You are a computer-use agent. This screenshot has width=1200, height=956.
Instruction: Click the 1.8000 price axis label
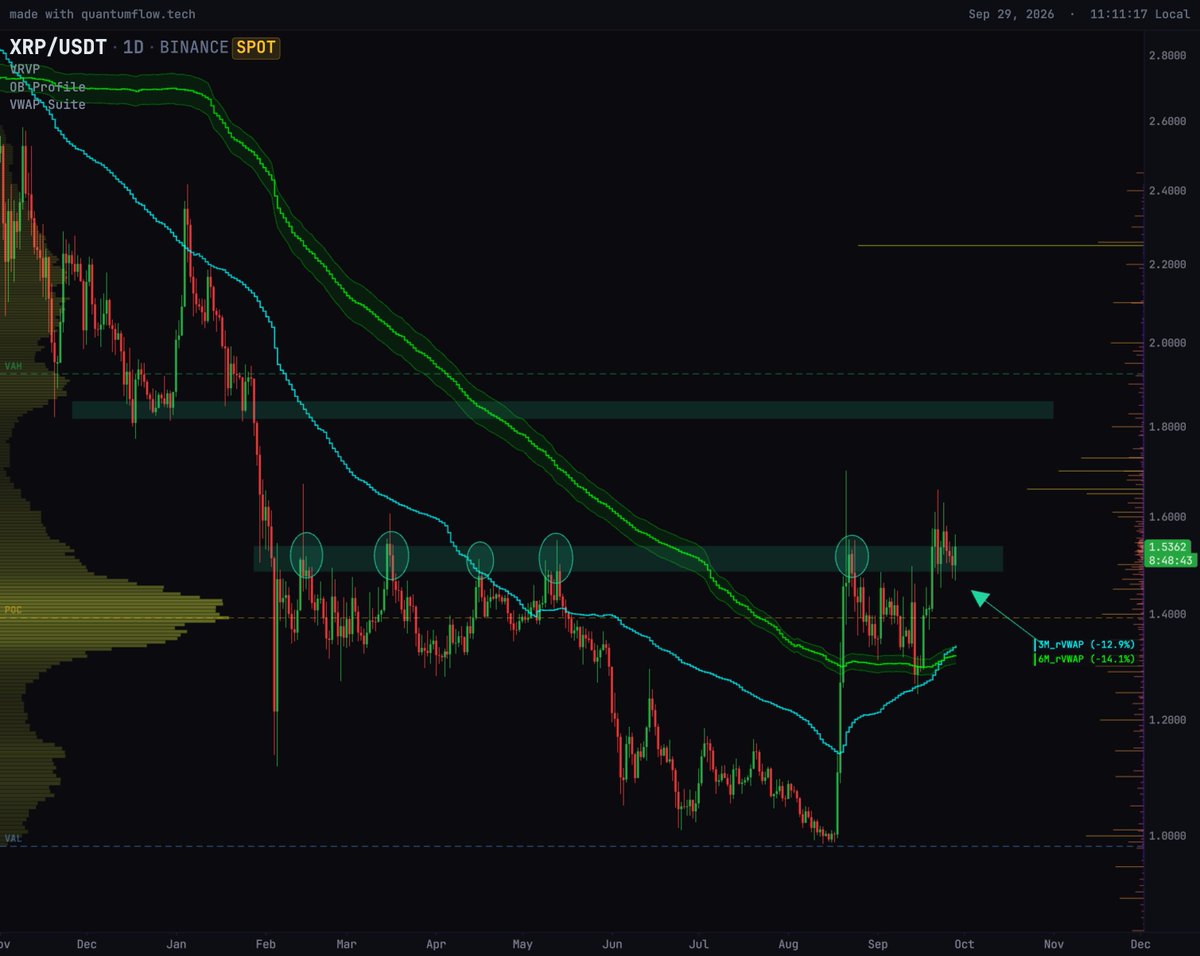tap(1168, 427)
